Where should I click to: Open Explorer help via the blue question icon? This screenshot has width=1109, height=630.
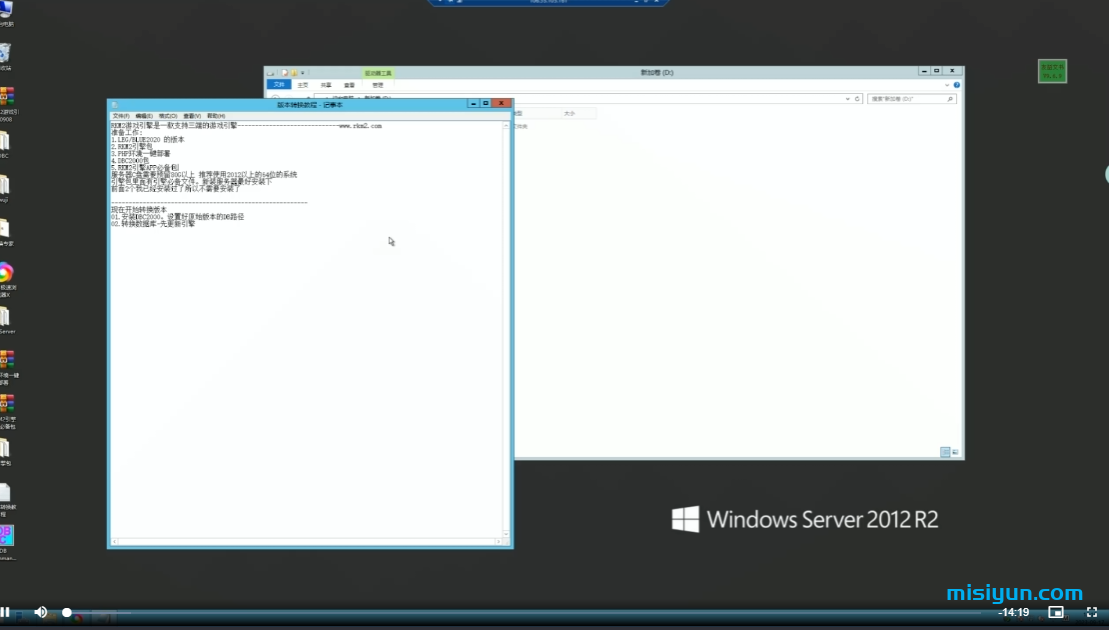tap(956, 85)
